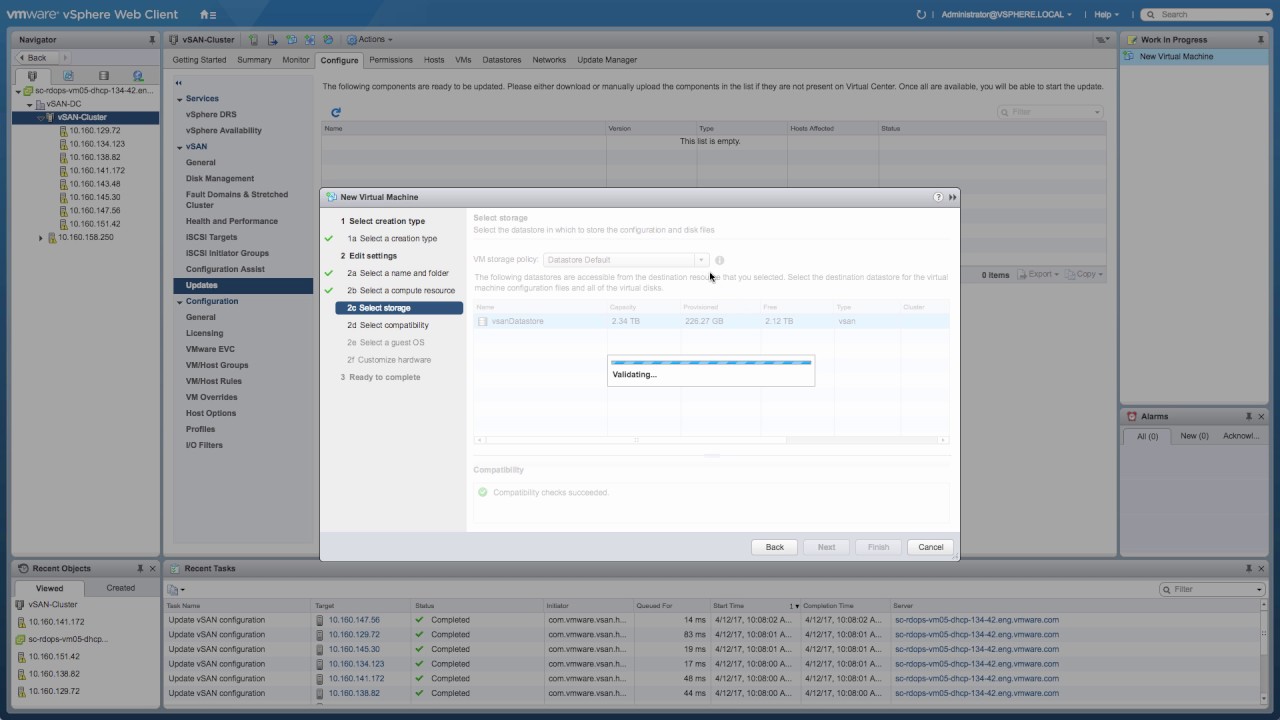Image resolution: width=1280 pixels, height=720 pixels.
Task: Open VM storage policy dropdown
Action: (x=625, y=260)
